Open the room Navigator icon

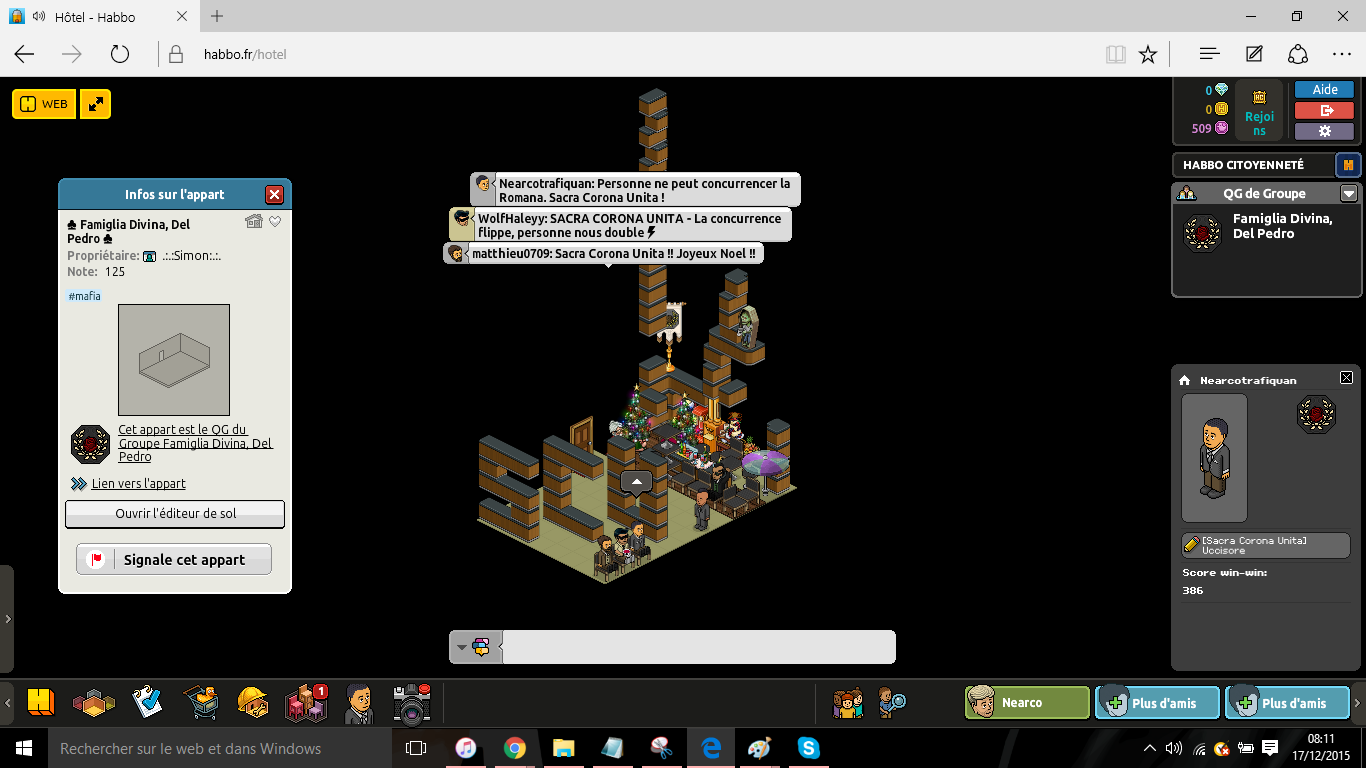[x=93, y=703]
